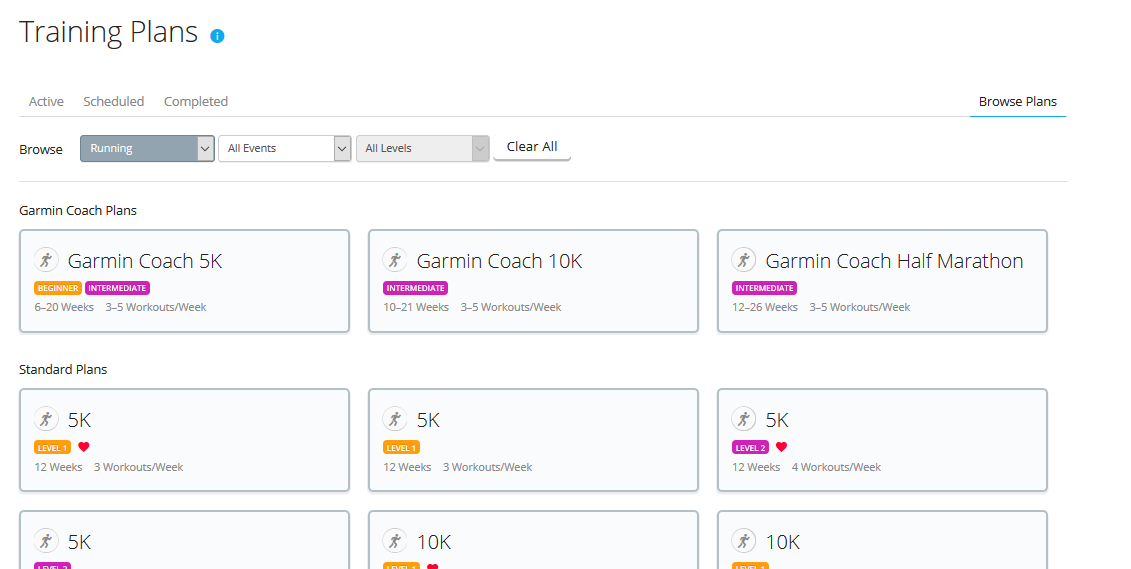Click '3 Workouts/Week' on the hearted 5K card
The height and width of the screenshot is (569, 1131).
coord(138,467)
